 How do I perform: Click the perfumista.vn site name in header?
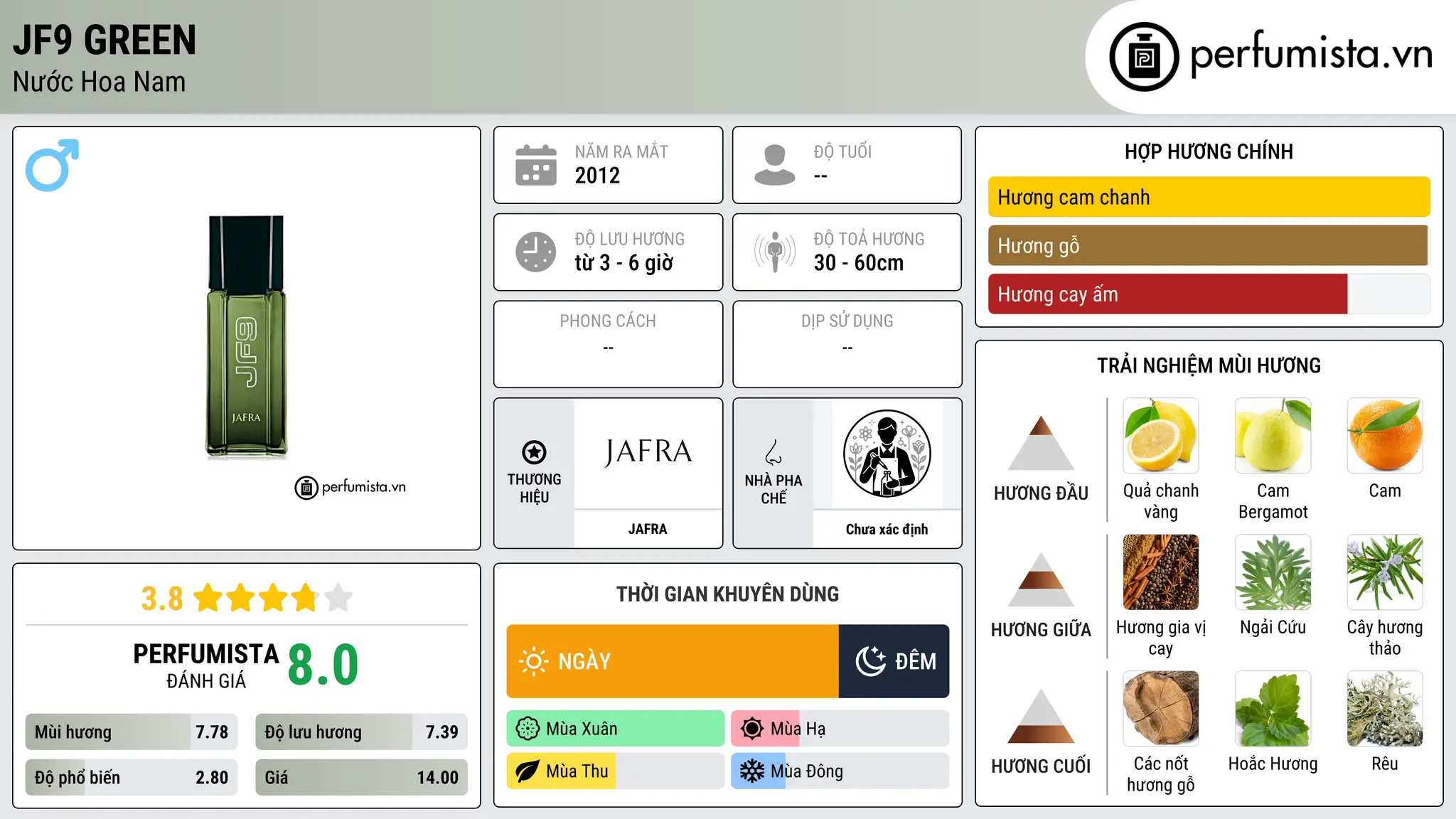point(1311,54)
